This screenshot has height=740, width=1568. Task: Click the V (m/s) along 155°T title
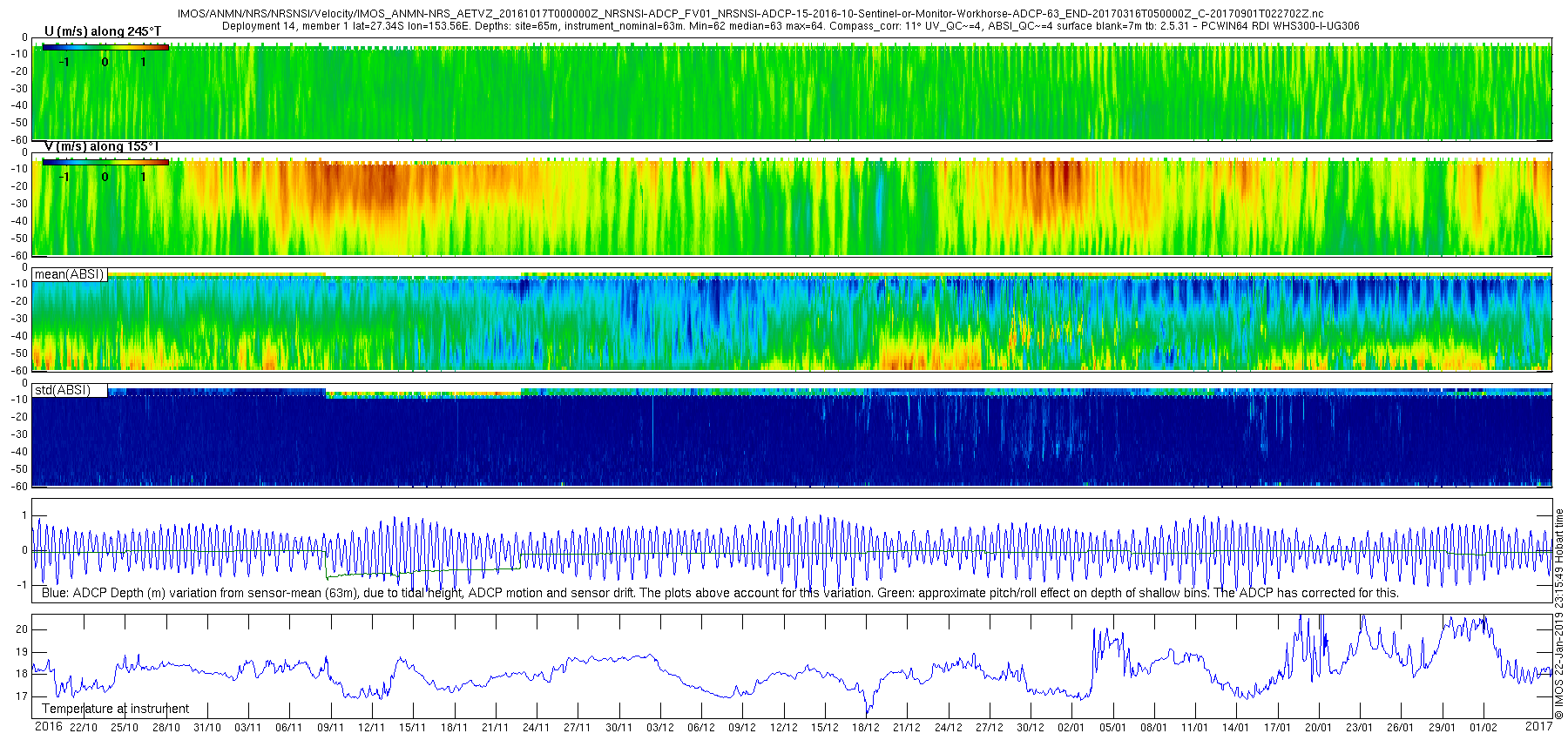click(102, 146)
